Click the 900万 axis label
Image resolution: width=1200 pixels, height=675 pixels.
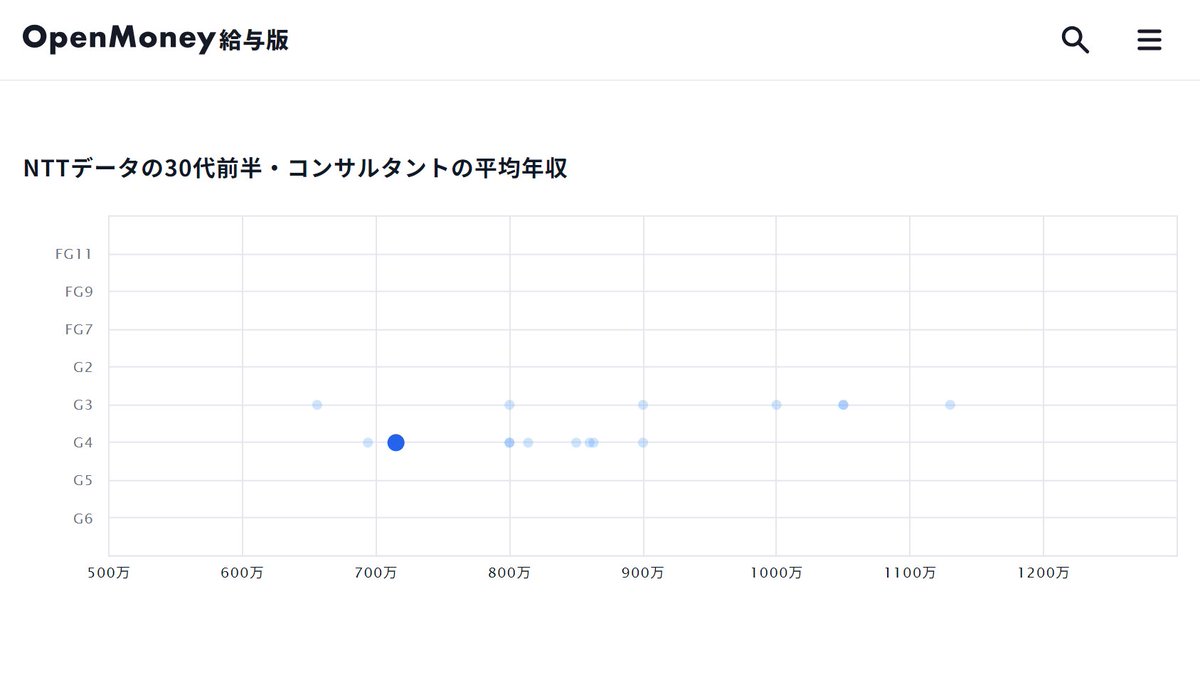click(x=643, y=573)
